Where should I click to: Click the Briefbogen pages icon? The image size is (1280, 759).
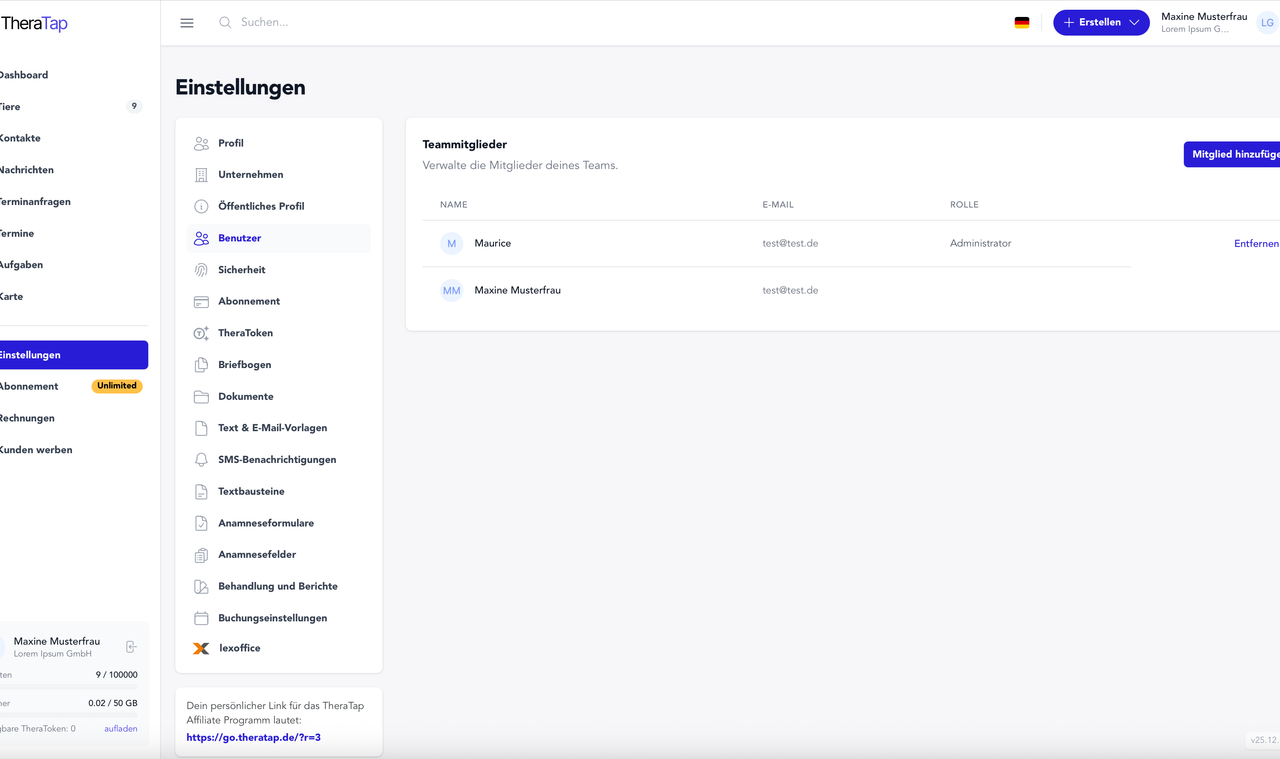[201, 365]
